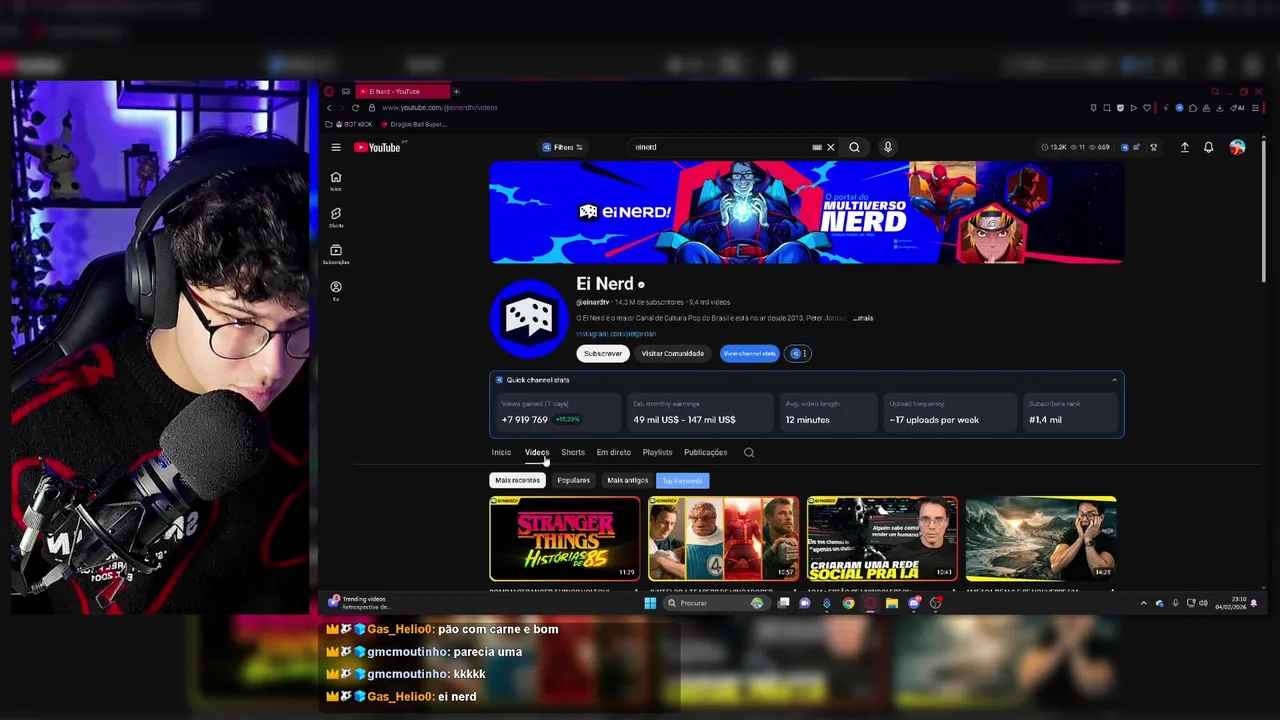
Task: Click the upload arrow icon in YouTube header
Action: pyautogui.click(x=1185, y=147)
